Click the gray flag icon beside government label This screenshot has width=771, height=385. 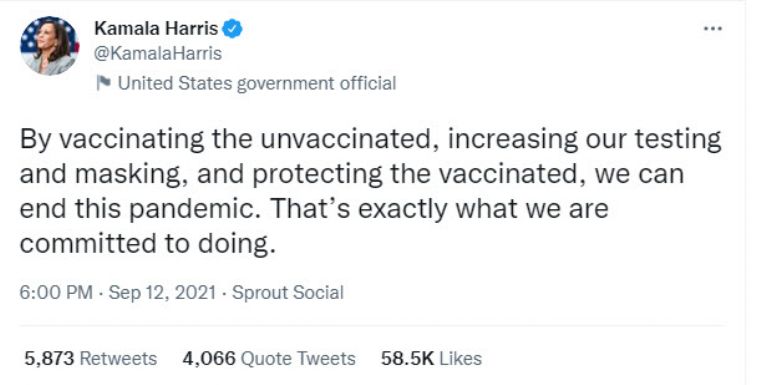coord(103,83)
